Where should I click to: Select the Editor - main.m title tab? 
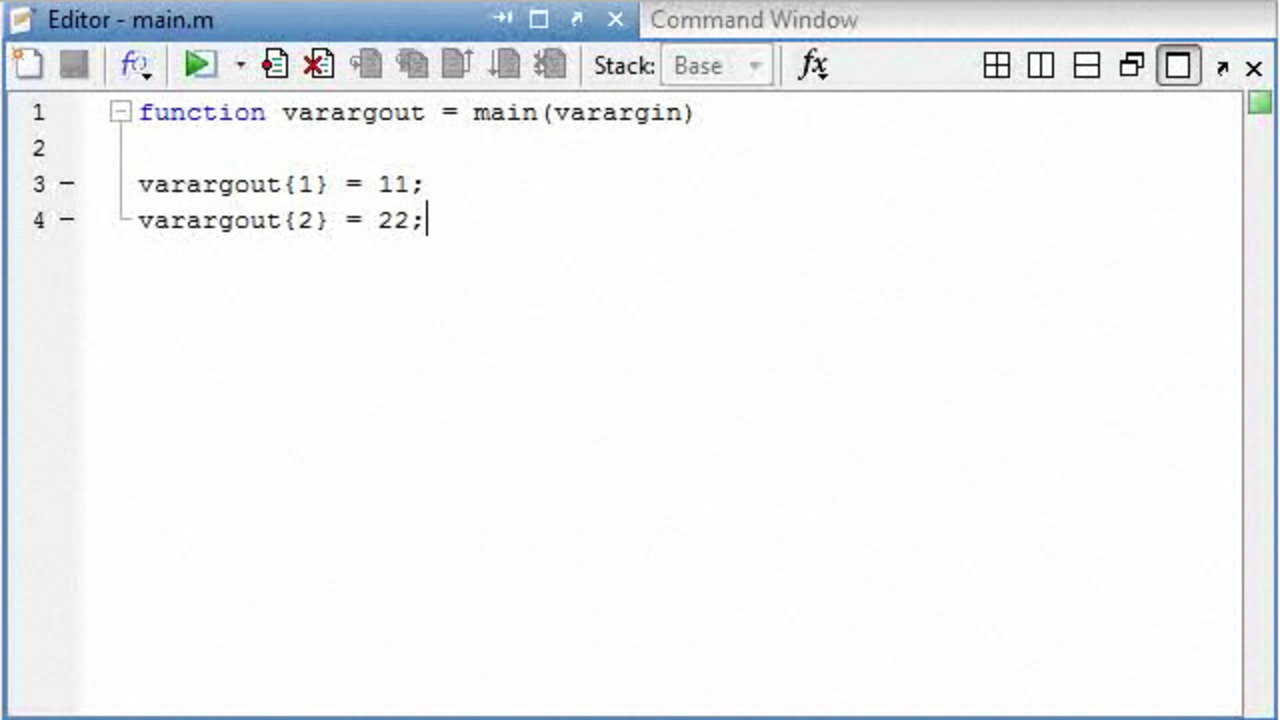130,19
